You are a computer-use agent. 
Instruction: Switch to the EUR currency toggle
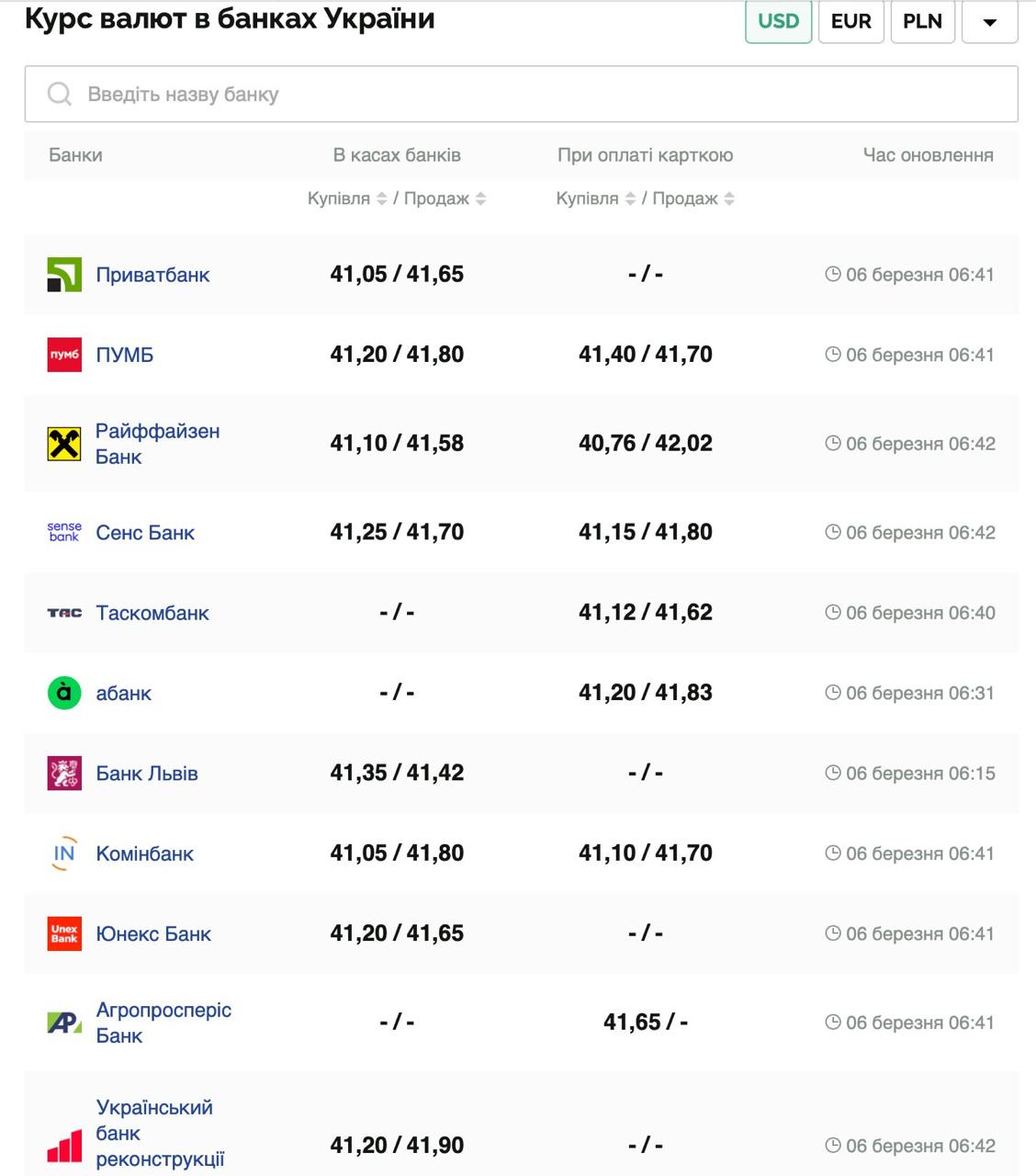click(850, 21)
